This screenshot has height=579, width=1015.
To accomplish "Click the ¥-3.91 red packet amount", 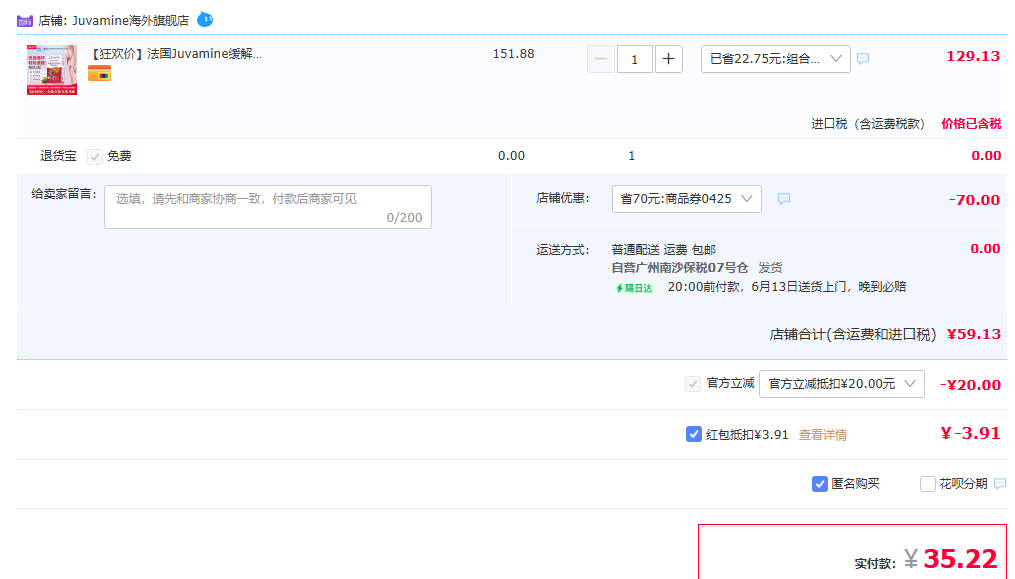I will (970, 433).
